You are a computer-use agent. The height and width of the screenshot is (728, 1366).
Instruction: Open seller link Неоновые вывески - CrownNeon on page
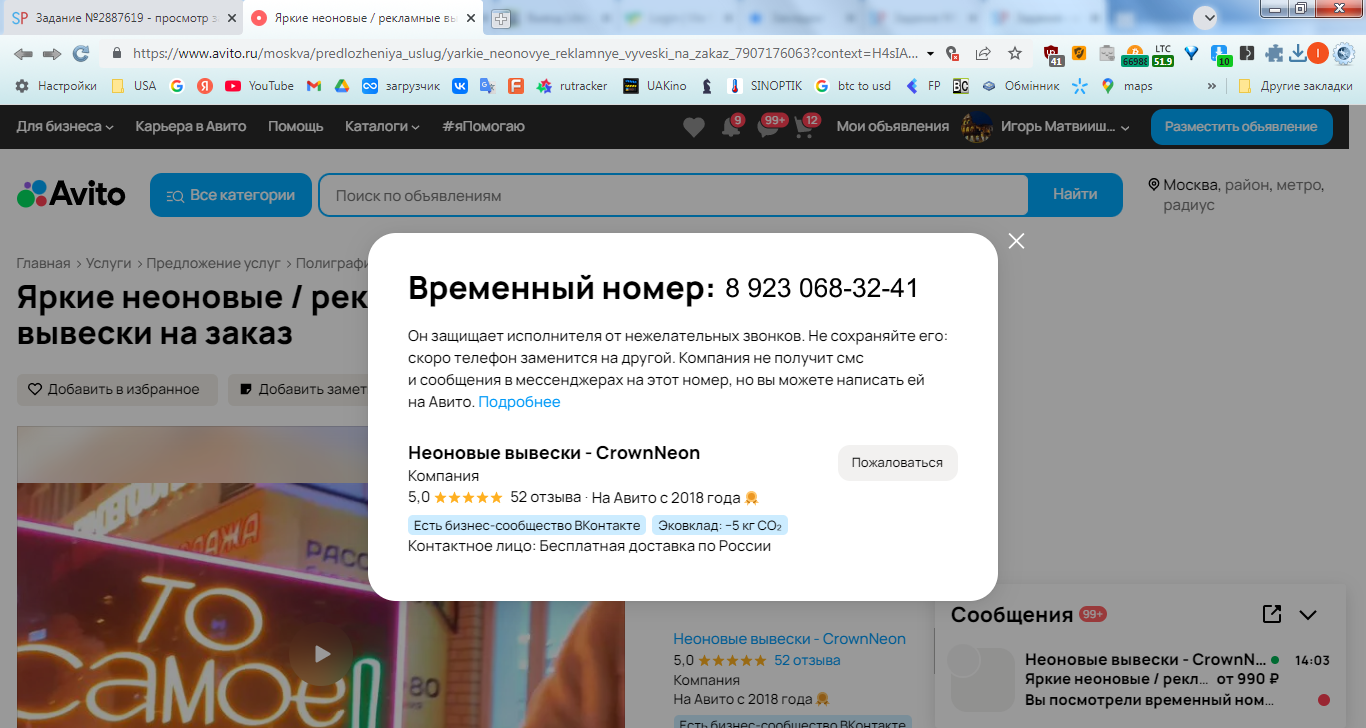[x=789, y=638]
